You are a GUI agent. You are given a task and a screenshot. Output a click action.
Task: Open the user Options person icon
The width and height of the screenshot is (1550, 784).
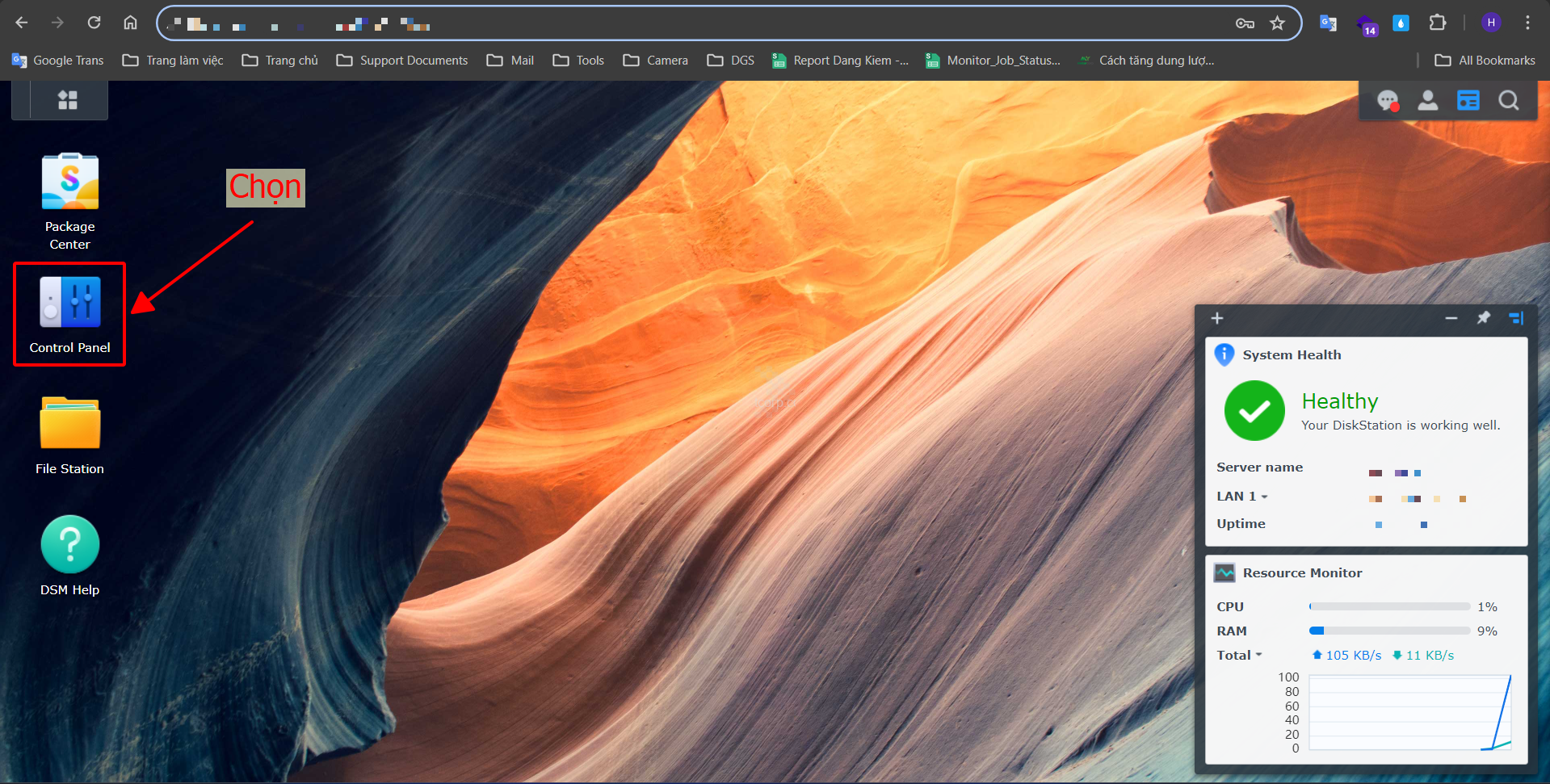pos(1428,101)
